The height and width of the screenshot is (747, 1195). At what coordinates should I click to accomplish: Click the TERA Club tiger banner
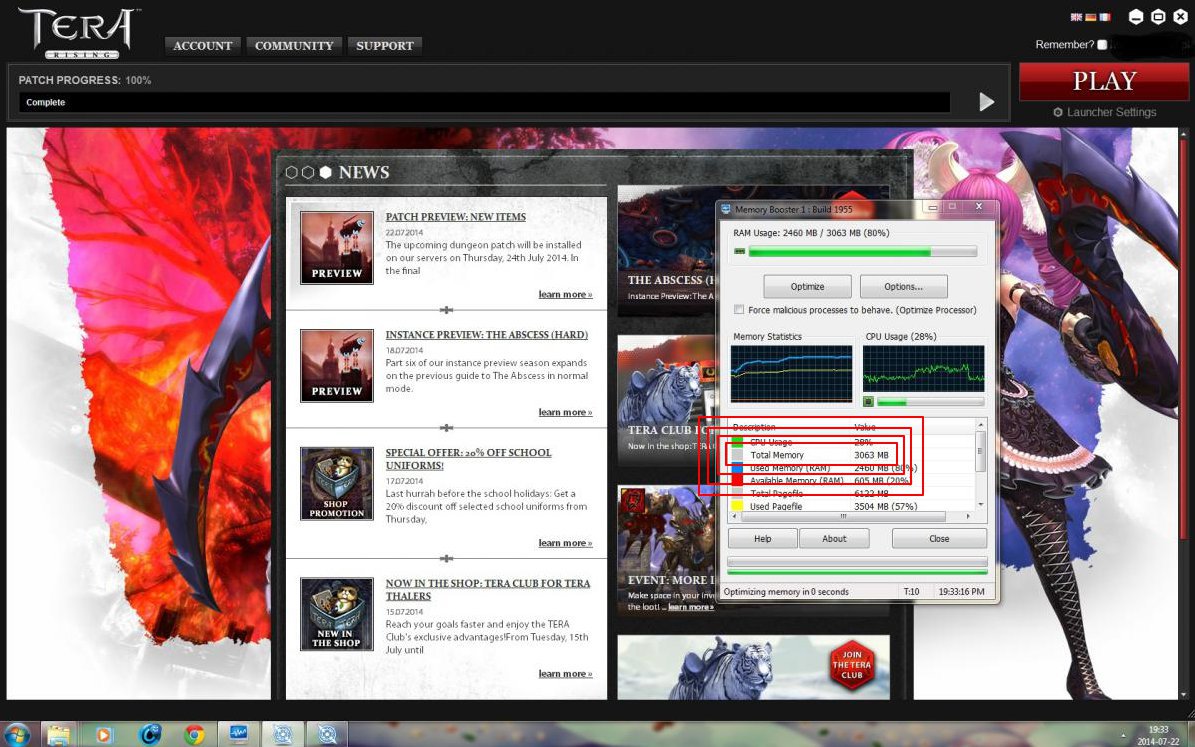tap(666, 400)
